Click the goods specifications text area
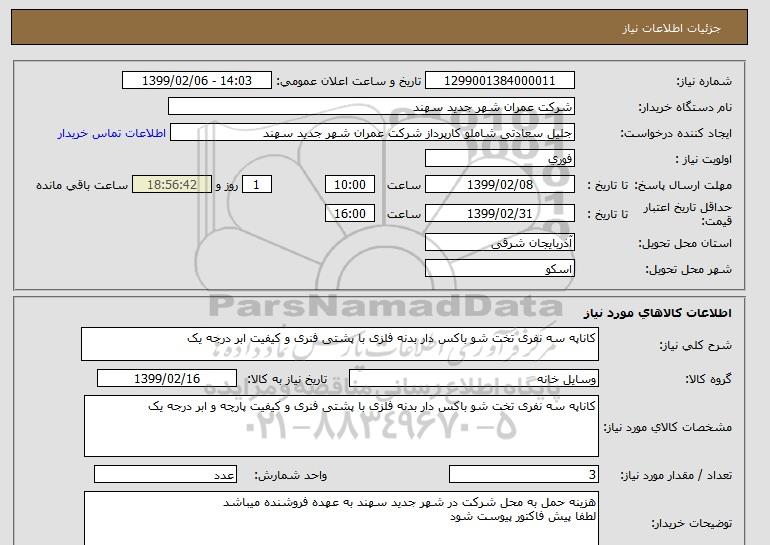The width and height of the screenshot is (770, 545). point(341,426)
